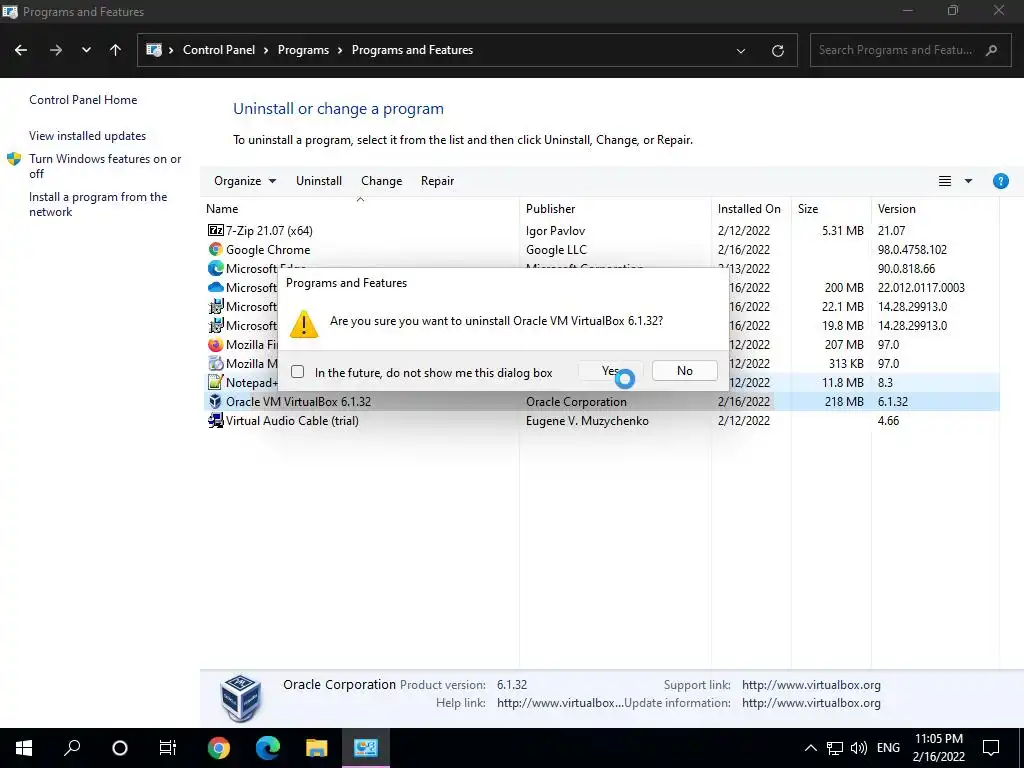The height and width of the screenshot is (768, 1024).
Task: Select the Microsoft Edge program icon
Action: [x=216, y=268]
